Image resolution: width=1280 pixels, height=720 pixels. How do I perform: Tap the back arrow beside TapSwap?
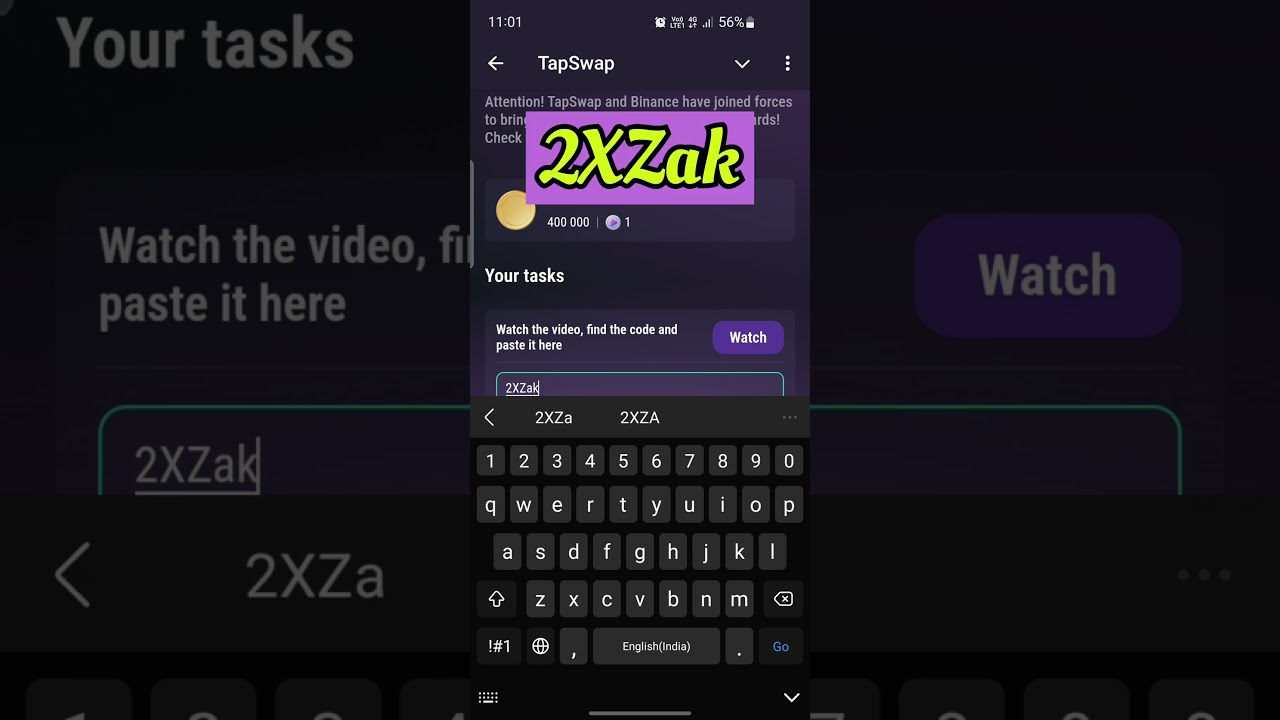[x=495, y=63]
